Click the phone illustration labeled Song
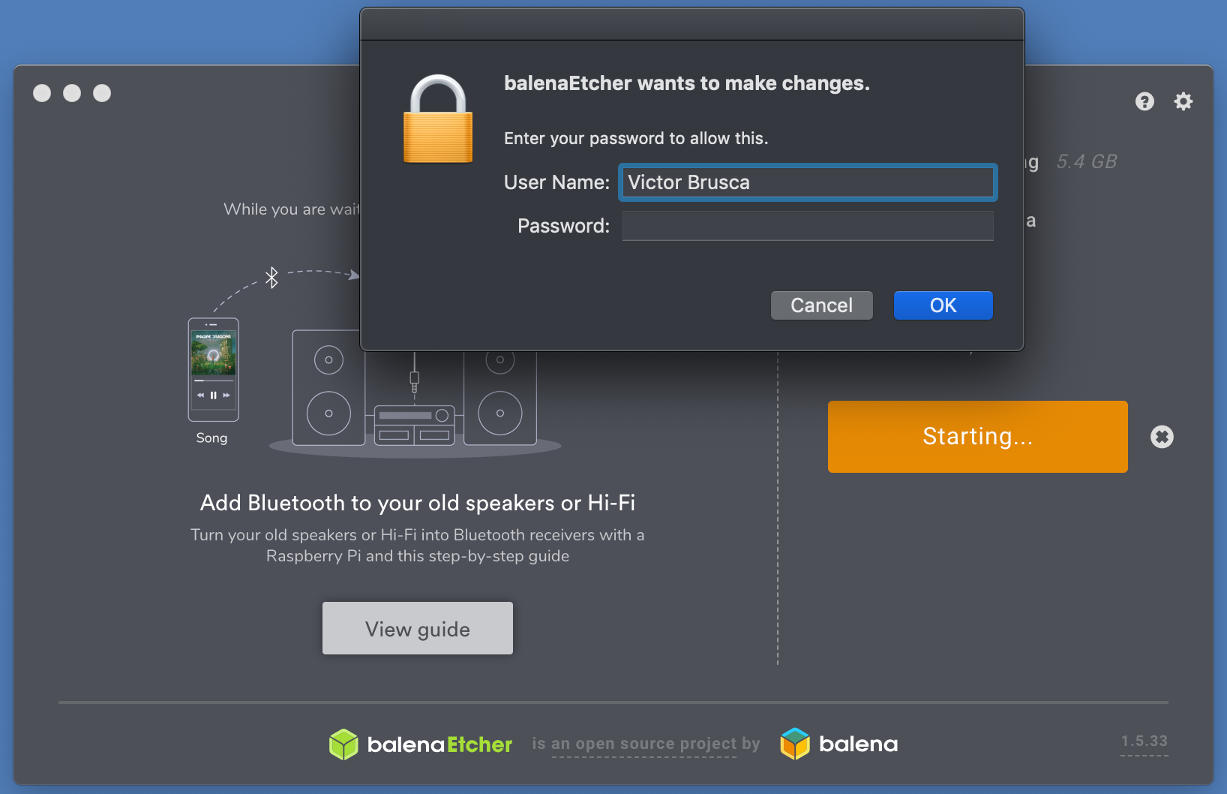This screenshot has width=1227, height=794. (213, 369)
